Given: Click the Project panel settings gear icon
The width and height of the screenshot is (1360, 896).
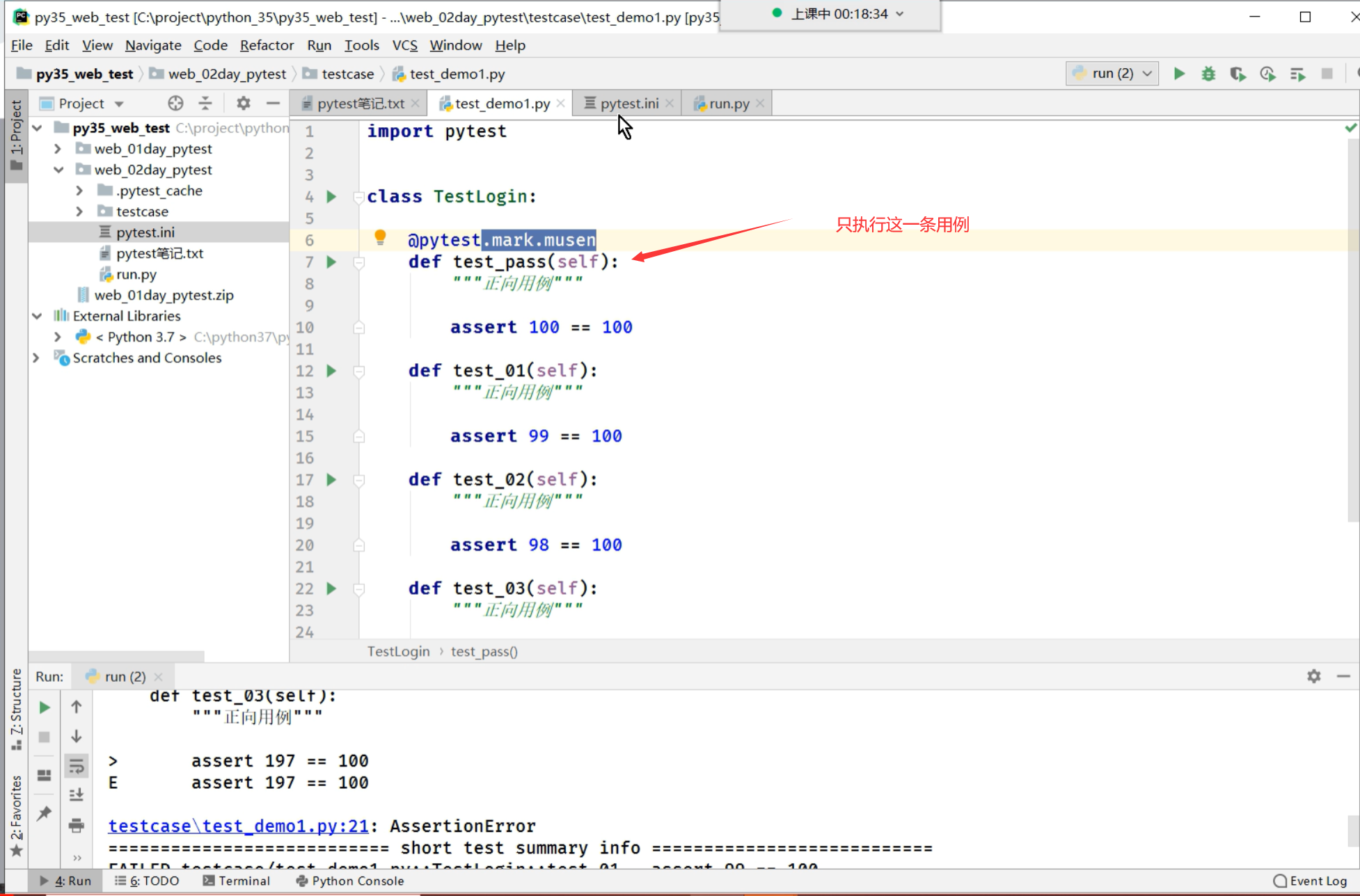Looking at the screenshot, I should 243,104.
